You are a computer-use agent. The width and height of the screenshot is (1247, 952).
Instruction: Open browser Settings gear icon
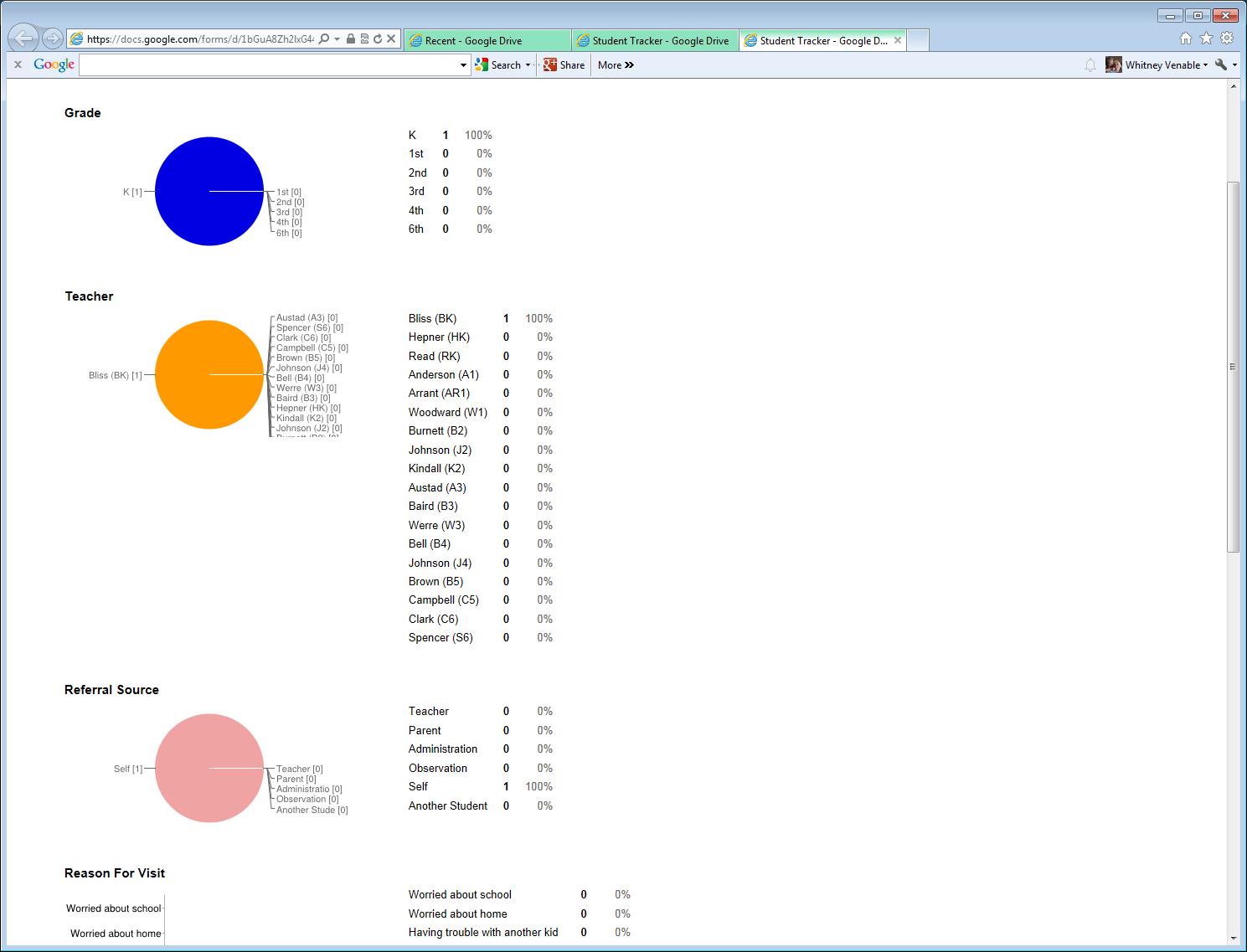click(1226, 38)
